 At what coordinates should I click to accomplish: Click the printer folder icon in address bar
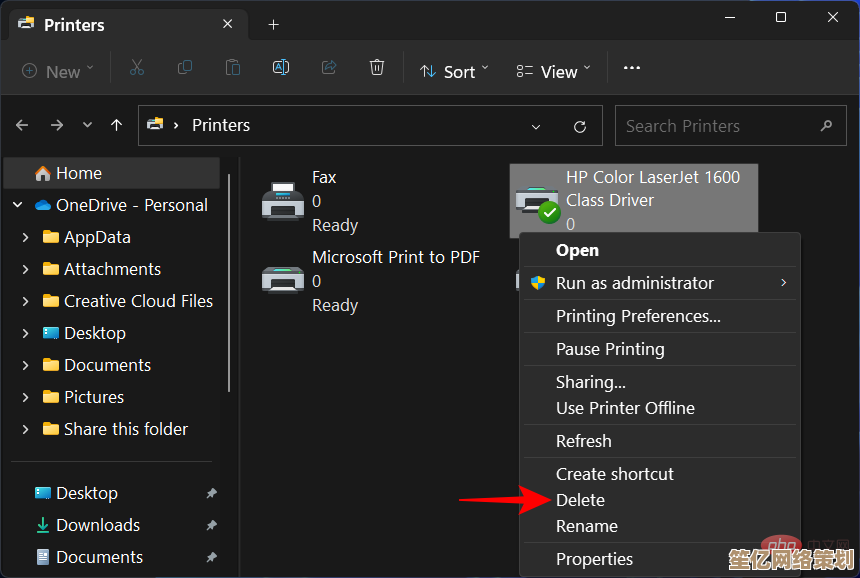[155, 124]
